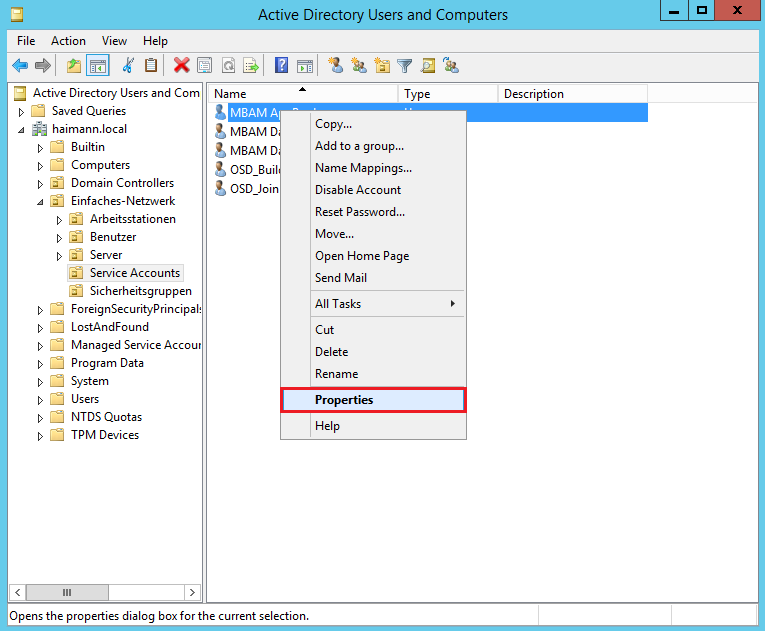This screenshot has height=631, width=765.
Task: Click the Forward arrow toolbar icon
Action: click(43, 65)
